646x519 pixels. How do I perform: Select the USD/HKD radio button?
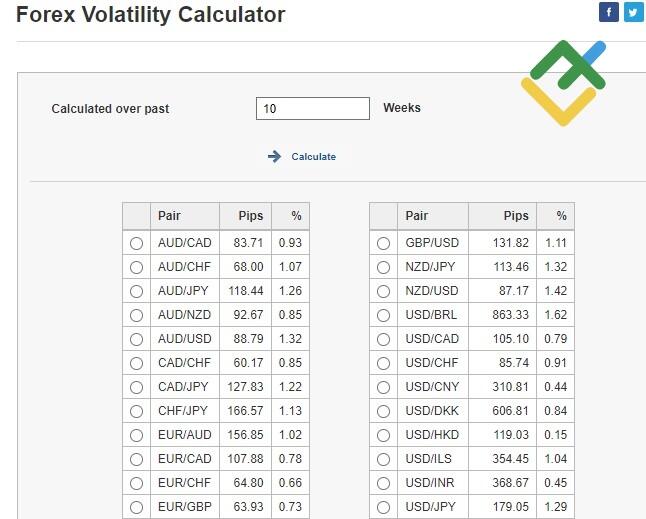coord(383,435)
